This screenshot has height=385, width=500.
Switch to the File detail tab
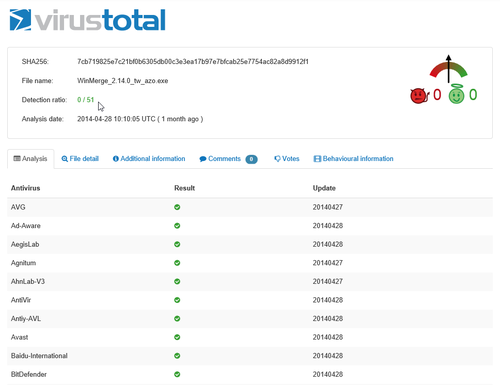coord(80,159)
